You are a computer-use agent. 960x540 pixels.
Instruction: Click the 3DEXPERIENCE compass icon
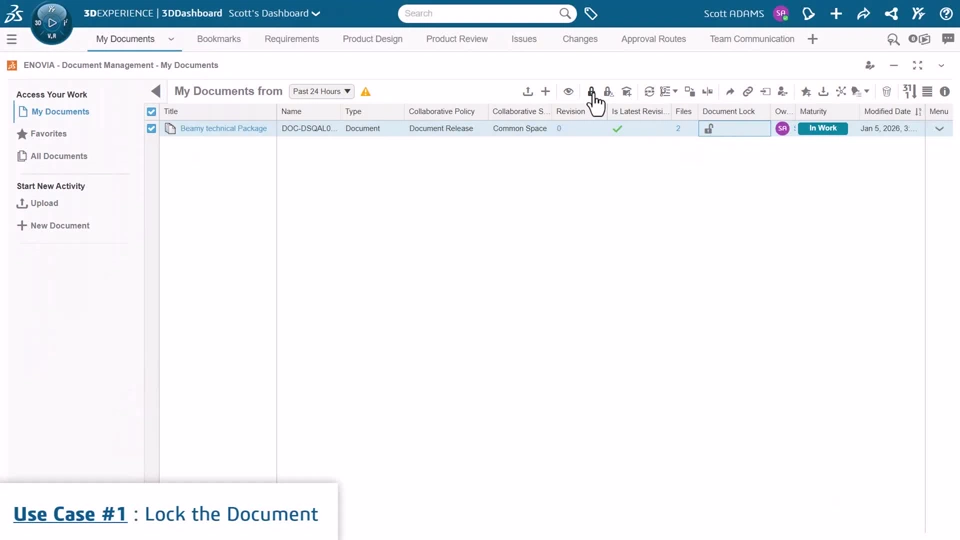tap(51, 23)
